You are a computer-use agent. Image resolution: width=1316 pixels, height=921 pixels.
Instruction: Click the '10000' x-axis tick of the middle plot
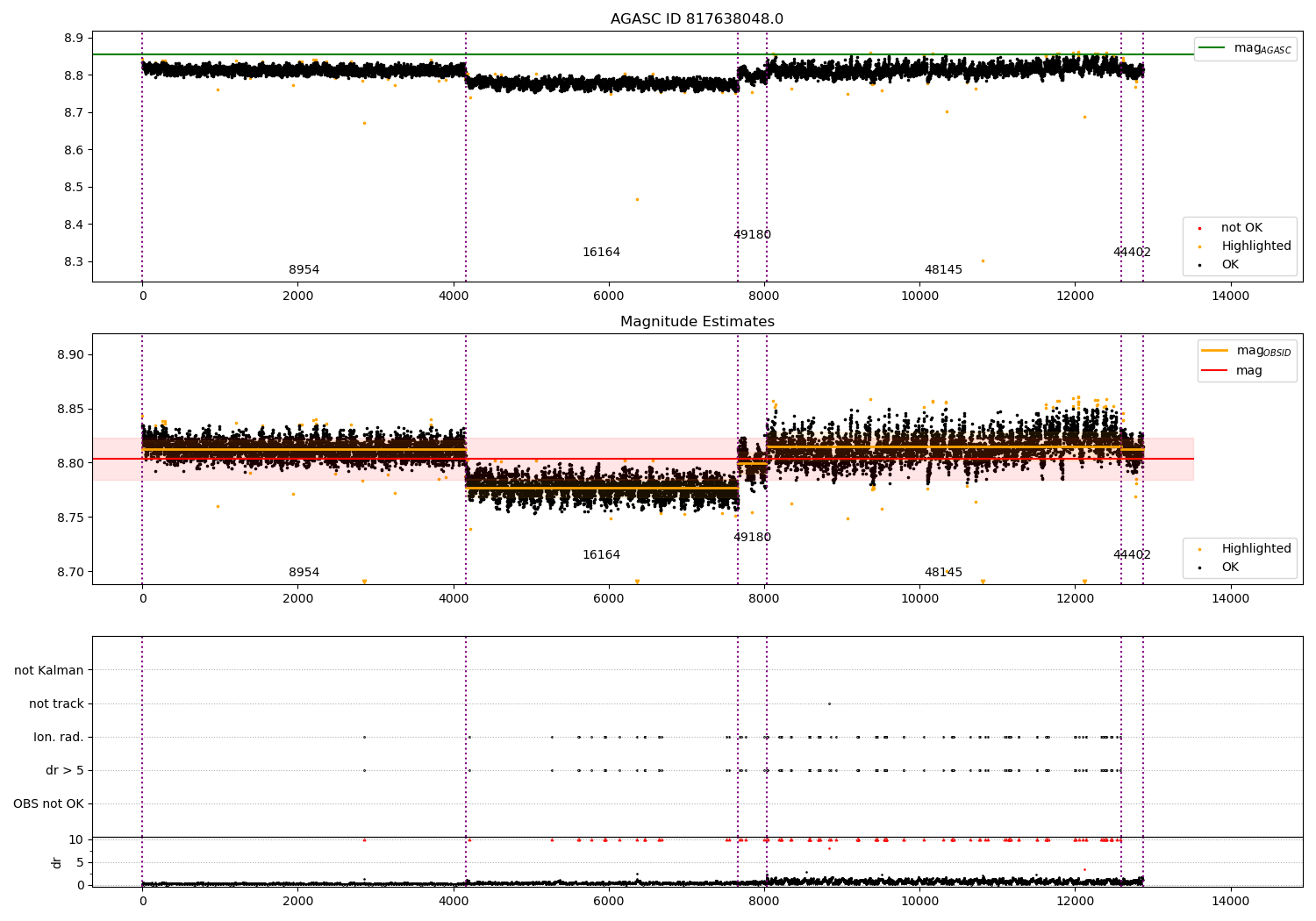coord(919,599)
